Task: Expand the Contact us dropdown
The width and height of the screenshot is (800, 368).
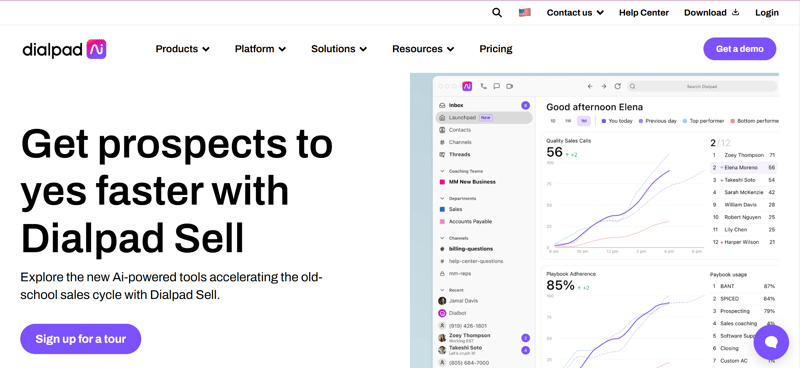Action: 575,13
